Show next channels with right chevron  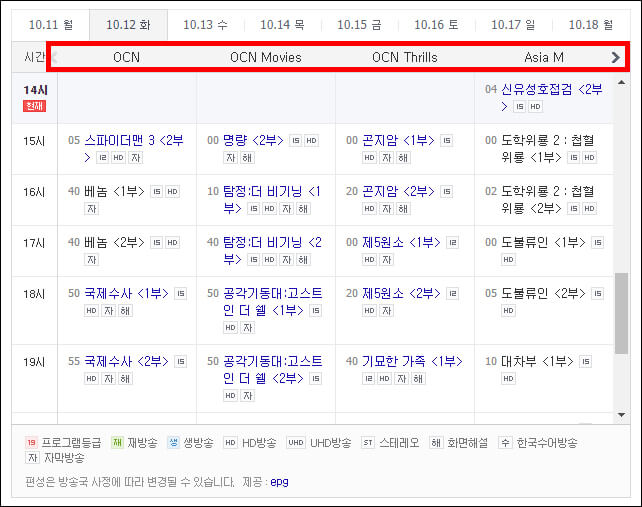[x=615, y=57]
